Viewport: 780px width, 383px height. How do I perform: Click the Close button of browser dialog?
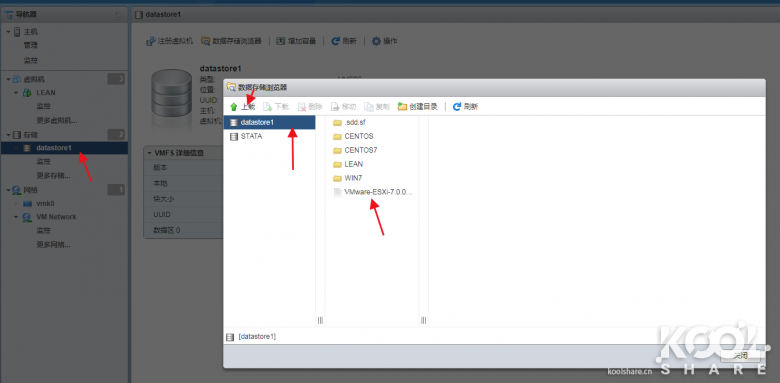740,356
